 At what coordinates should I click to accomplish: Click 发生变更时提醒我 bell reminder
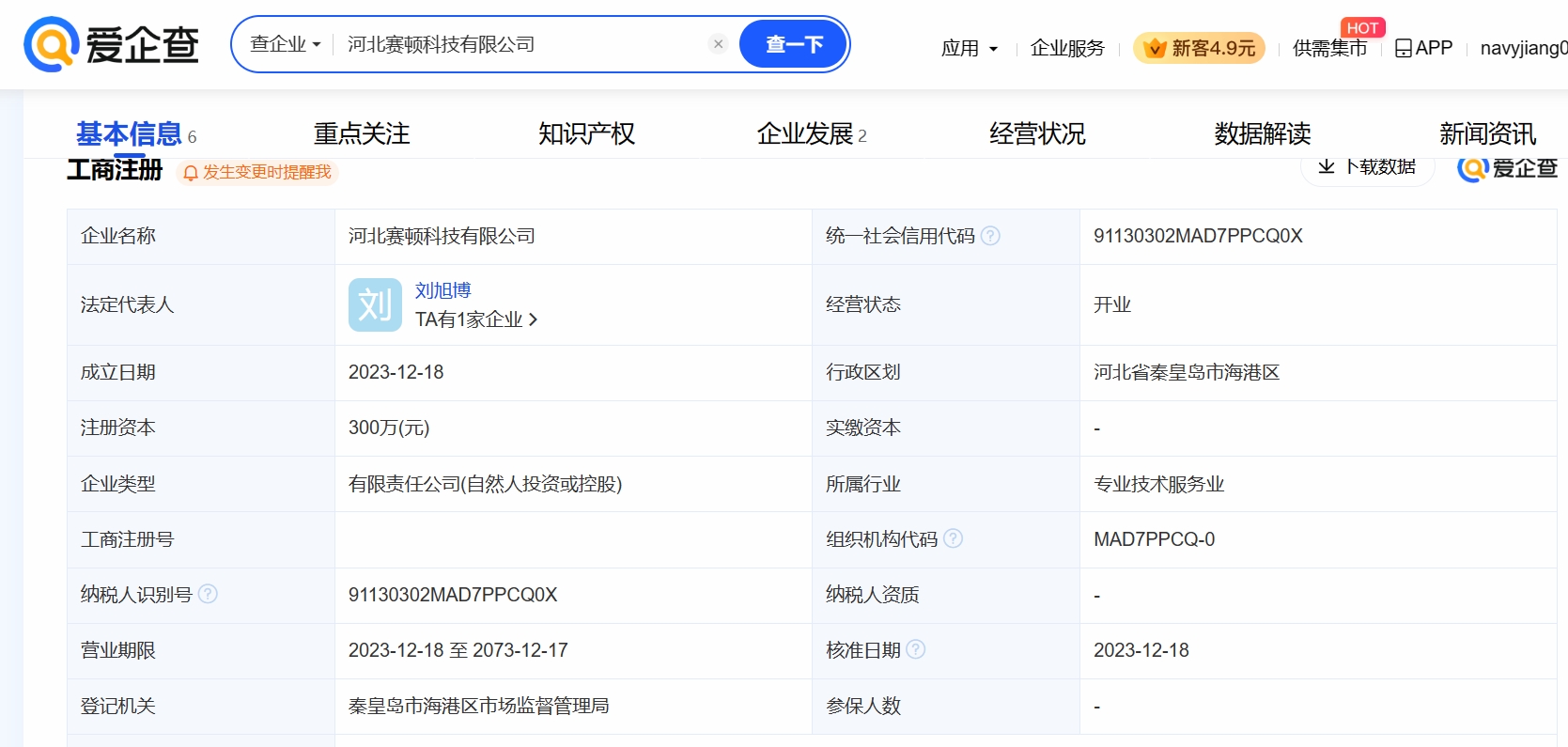coord(257,172)
